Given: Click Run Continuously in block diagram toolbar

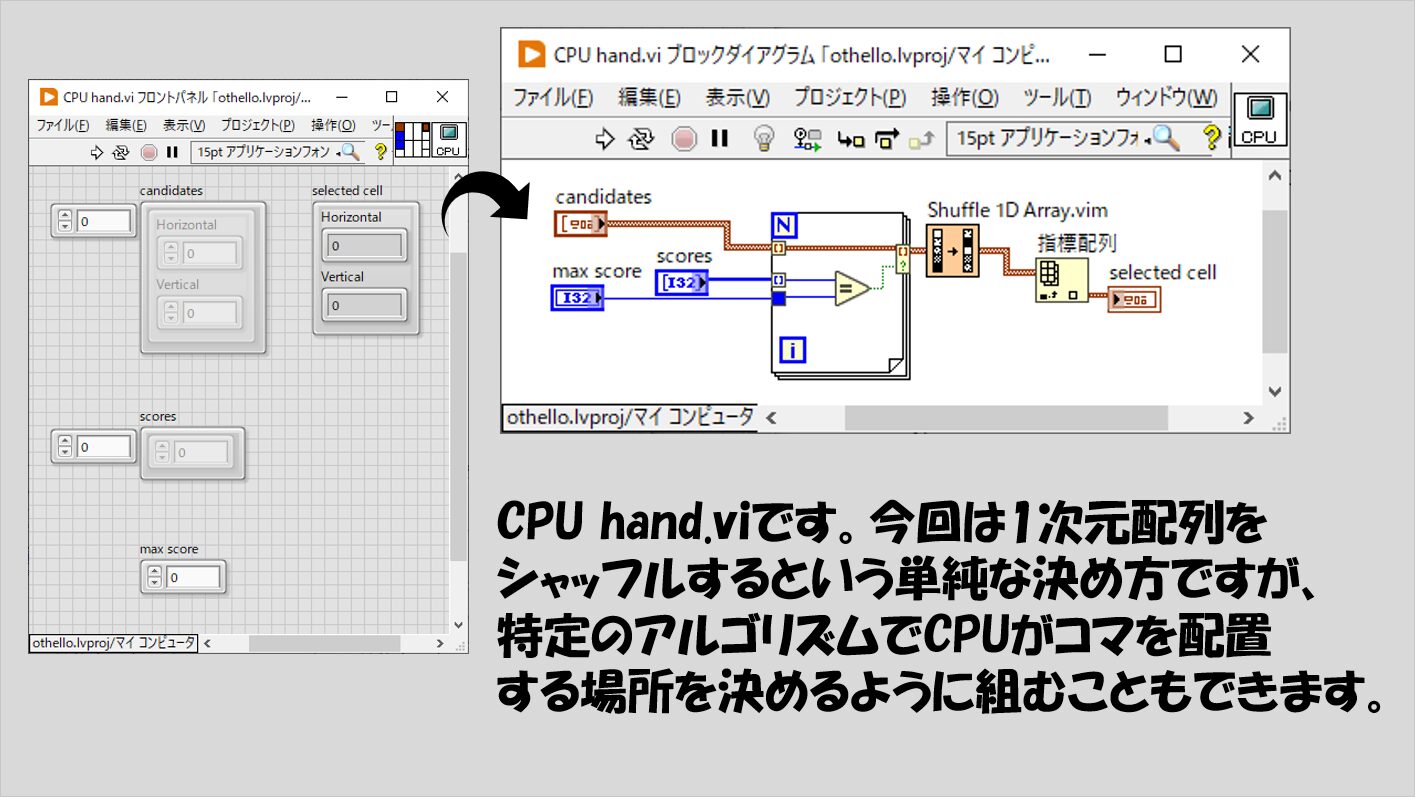Looking at the screenshot, I should [641, 139].
